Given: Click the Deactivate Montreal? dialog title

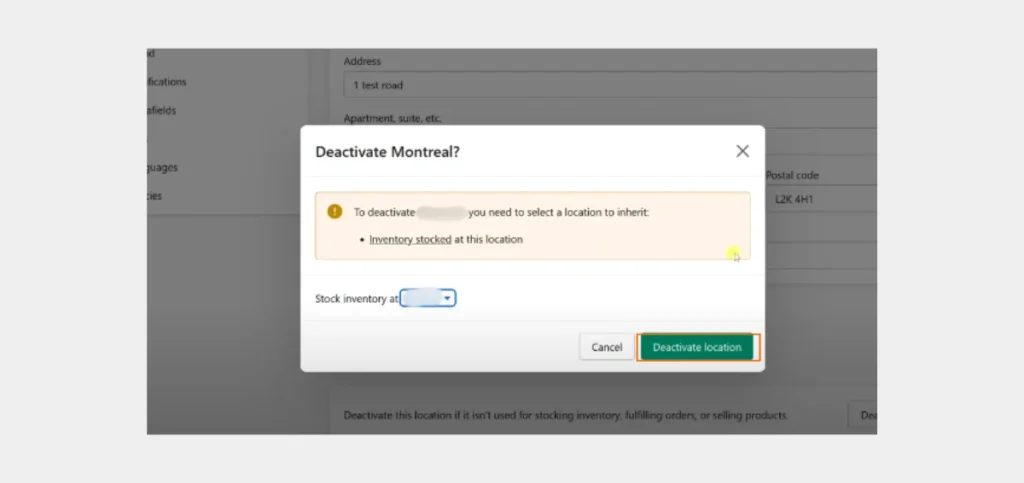Looking at the screenshot, I should pyautogui.click(x=388, y=152).
